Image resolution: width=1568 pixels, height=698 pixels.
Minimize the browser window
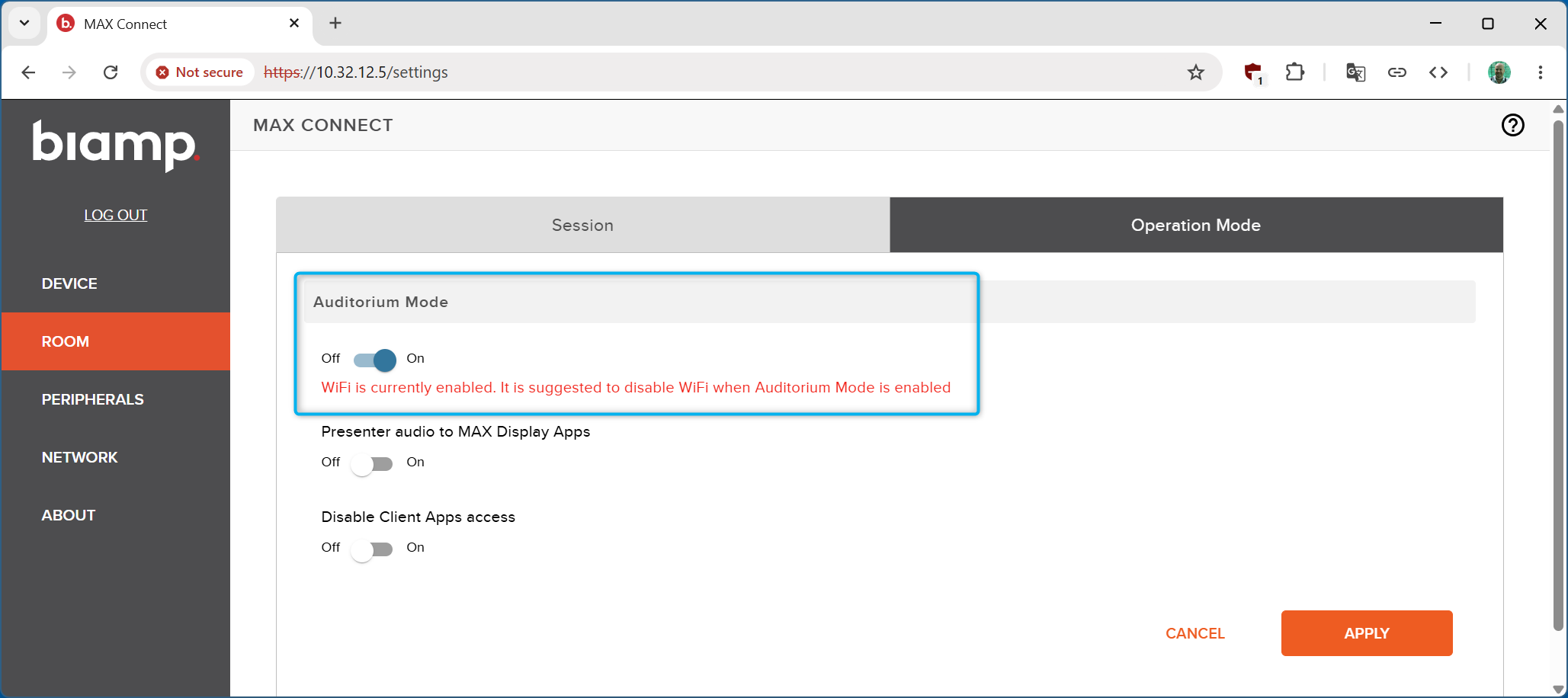[x=1435, y=24]
